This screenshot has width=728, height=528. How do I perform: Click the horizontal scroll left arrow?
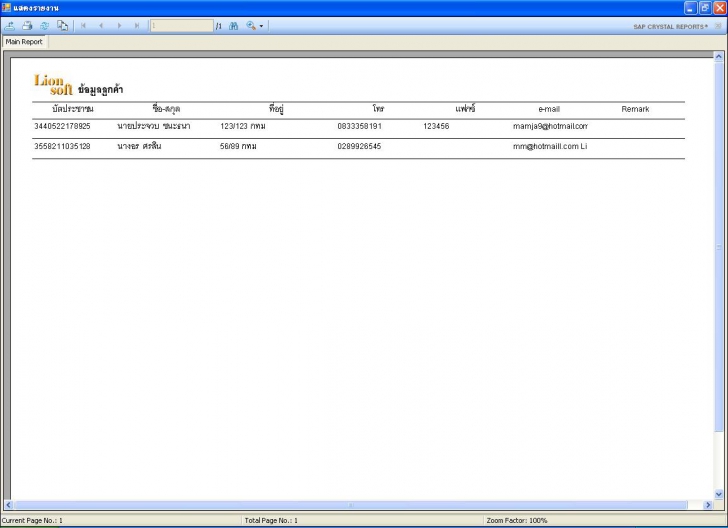(x=8, y=505)
